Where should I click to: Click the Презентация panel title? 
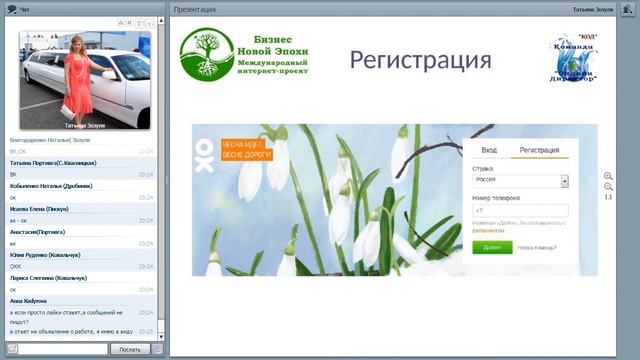click(195, 9)
